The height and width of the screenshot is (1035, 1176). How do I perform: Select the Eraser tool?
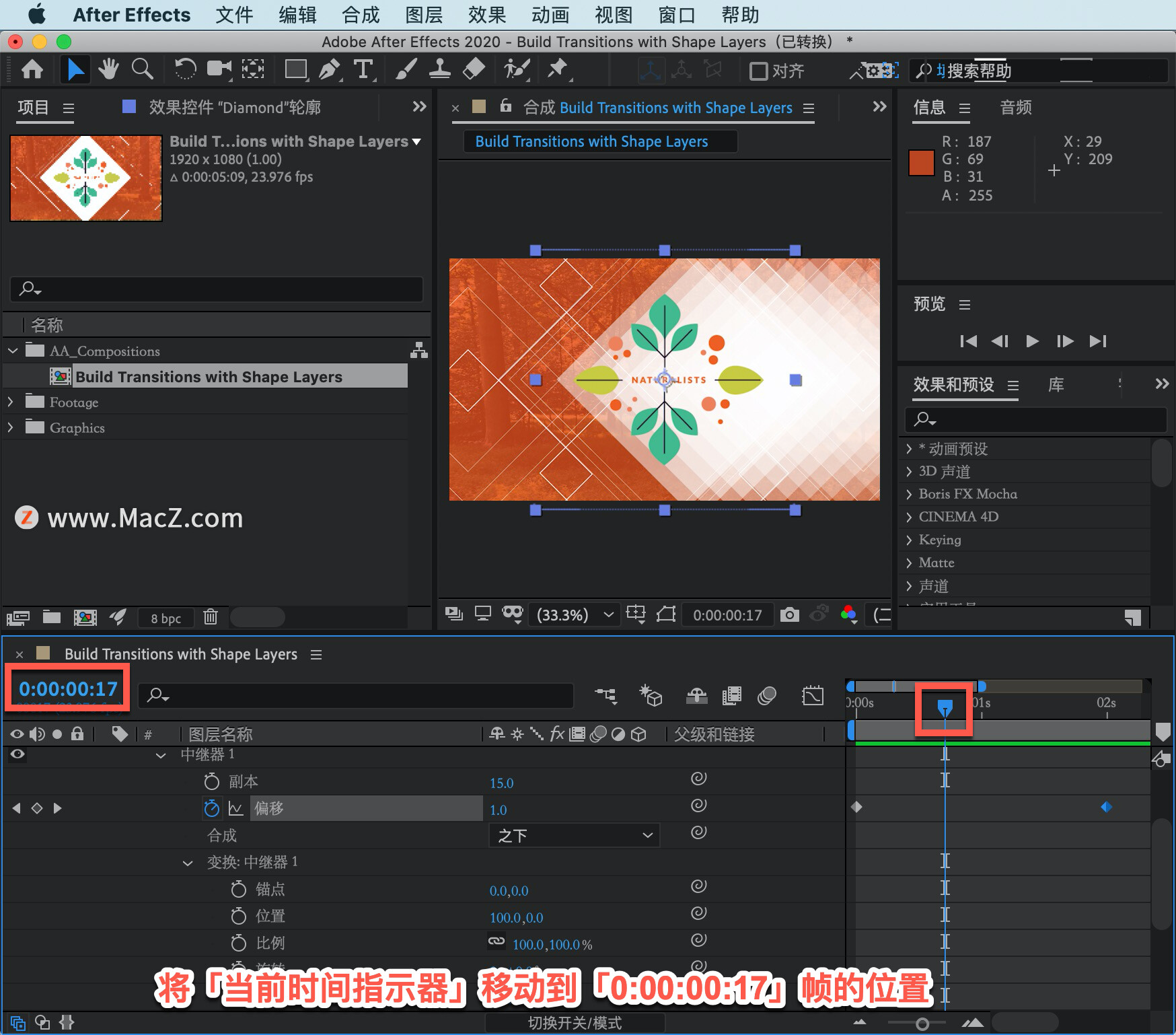tap(474, 69)
